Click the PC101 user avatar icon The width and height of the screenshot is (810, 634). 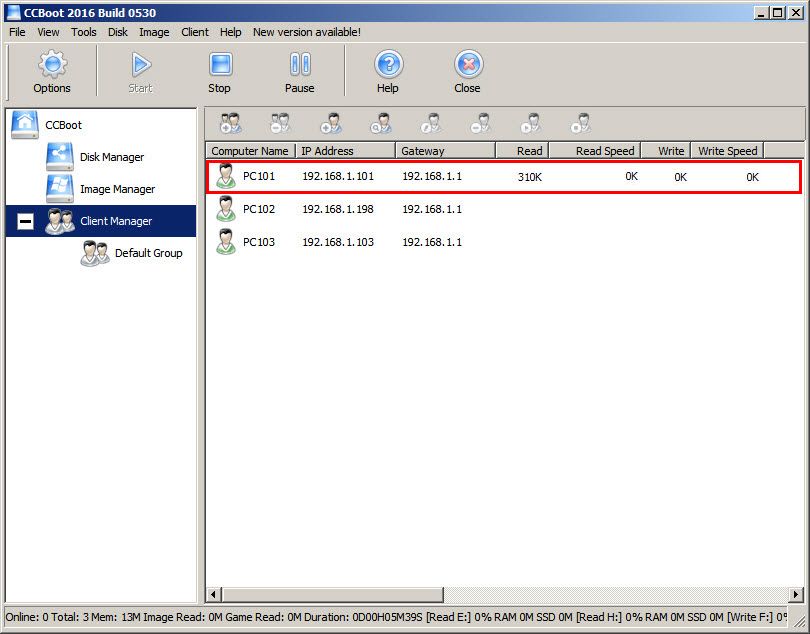[x=226, y=176]
